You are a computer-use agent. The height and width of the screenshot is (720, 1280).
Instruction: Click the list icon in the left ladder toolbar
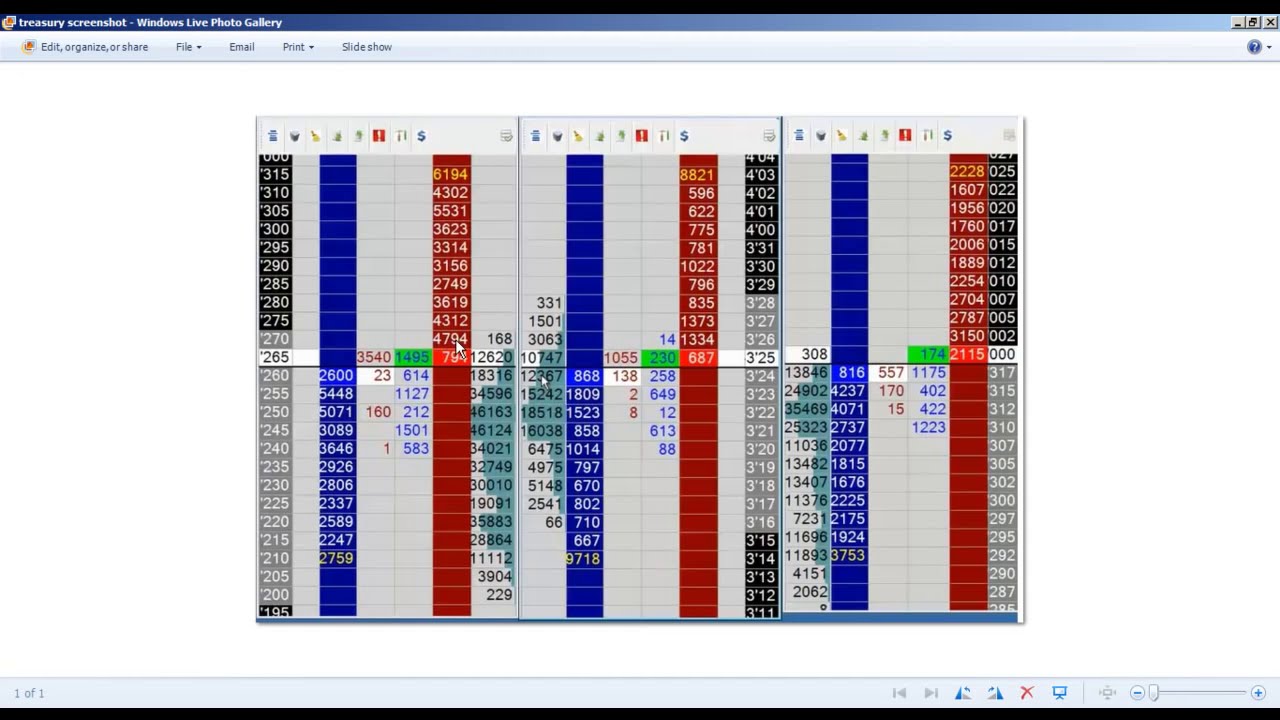coord(272,136)
